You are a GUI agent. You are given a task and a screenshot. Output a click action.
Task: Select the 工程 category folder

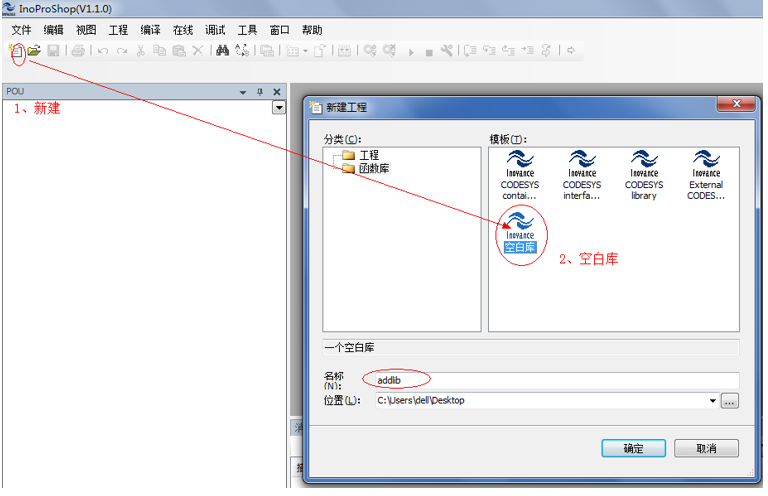(361, 155)
